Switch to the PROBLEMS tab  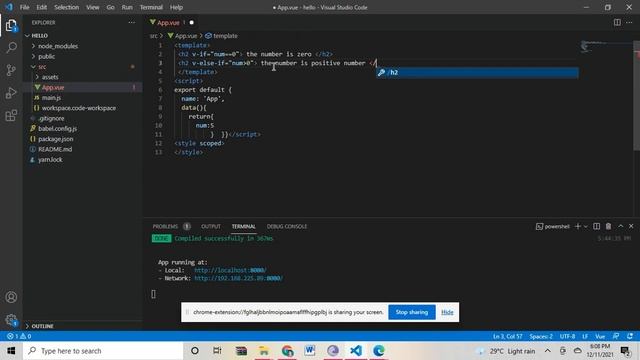tap(165, 226)
